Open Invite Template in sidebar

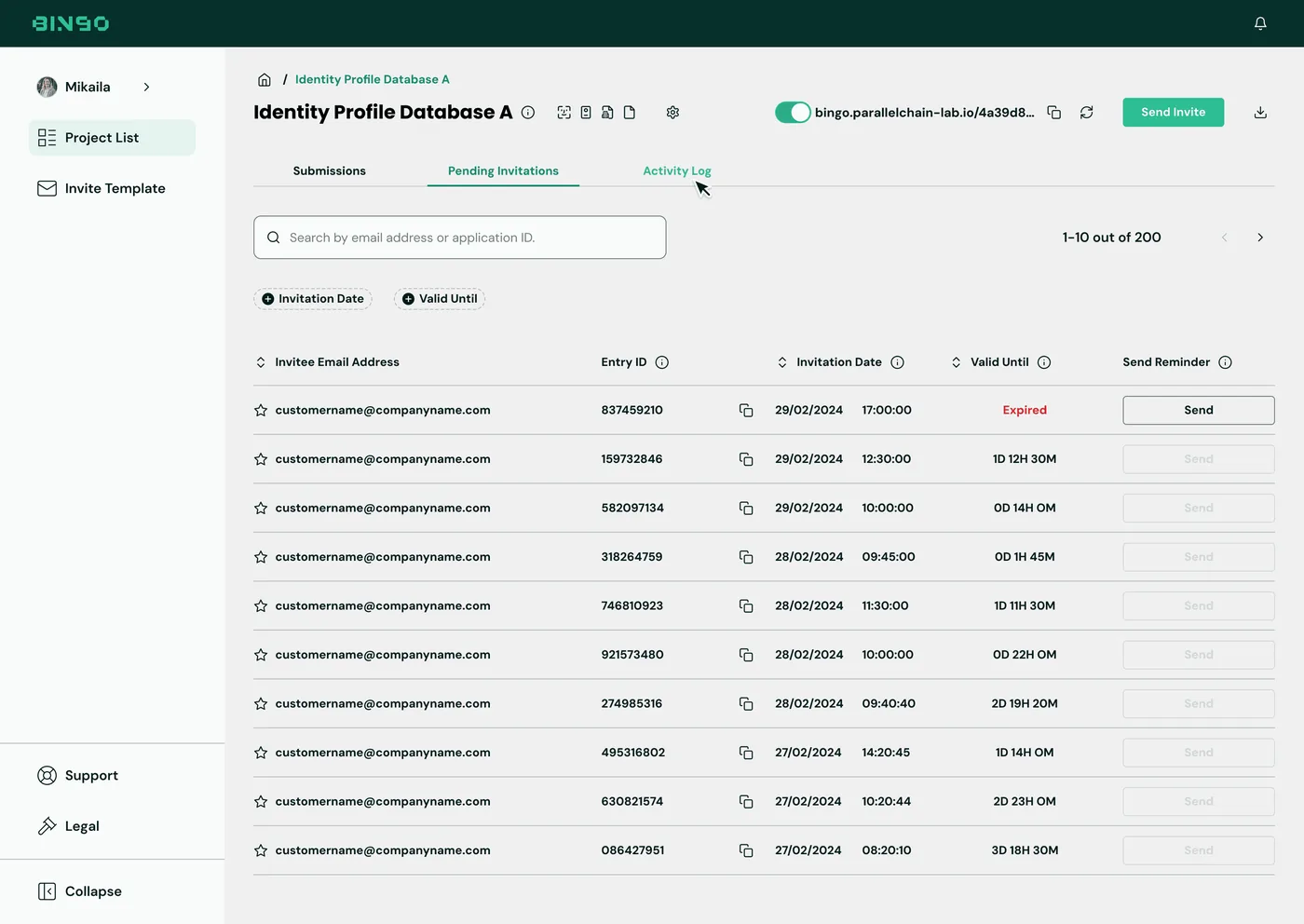102,188
